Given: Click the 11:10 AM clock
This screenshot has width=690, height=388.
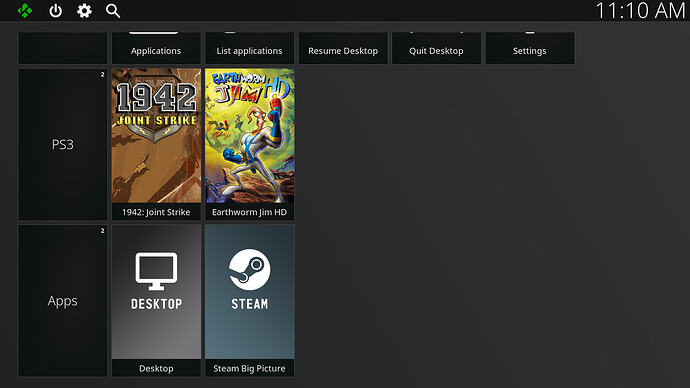Looking at the screenshot, I should [640, 11].
